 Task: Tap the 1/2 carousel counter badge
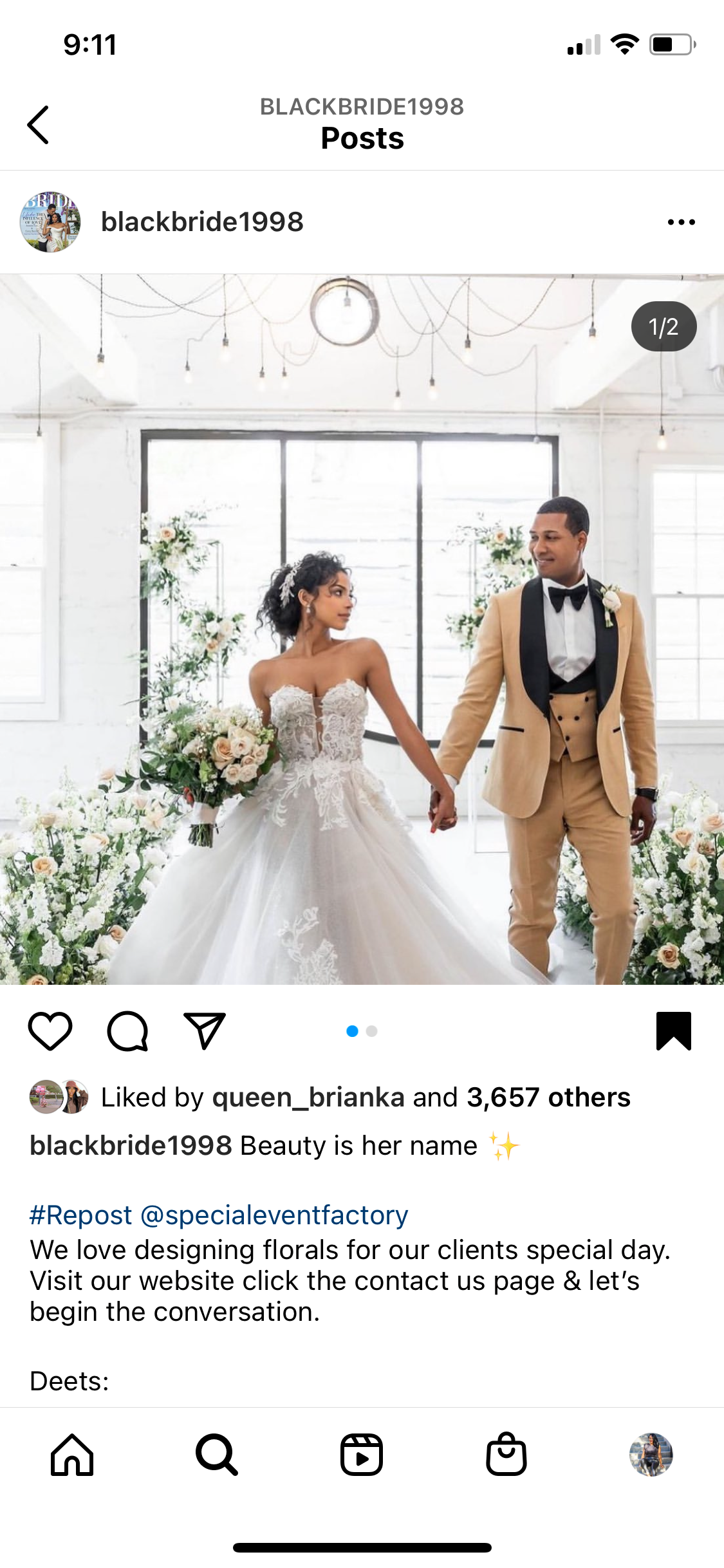(x=664, y=326)
